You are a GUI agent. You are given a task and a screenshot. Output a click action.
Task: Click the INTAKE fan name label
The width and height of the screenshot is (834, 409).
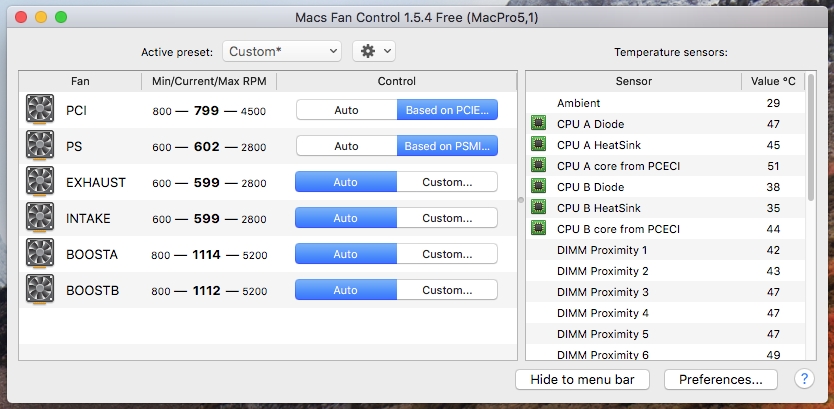pos(88,219)
